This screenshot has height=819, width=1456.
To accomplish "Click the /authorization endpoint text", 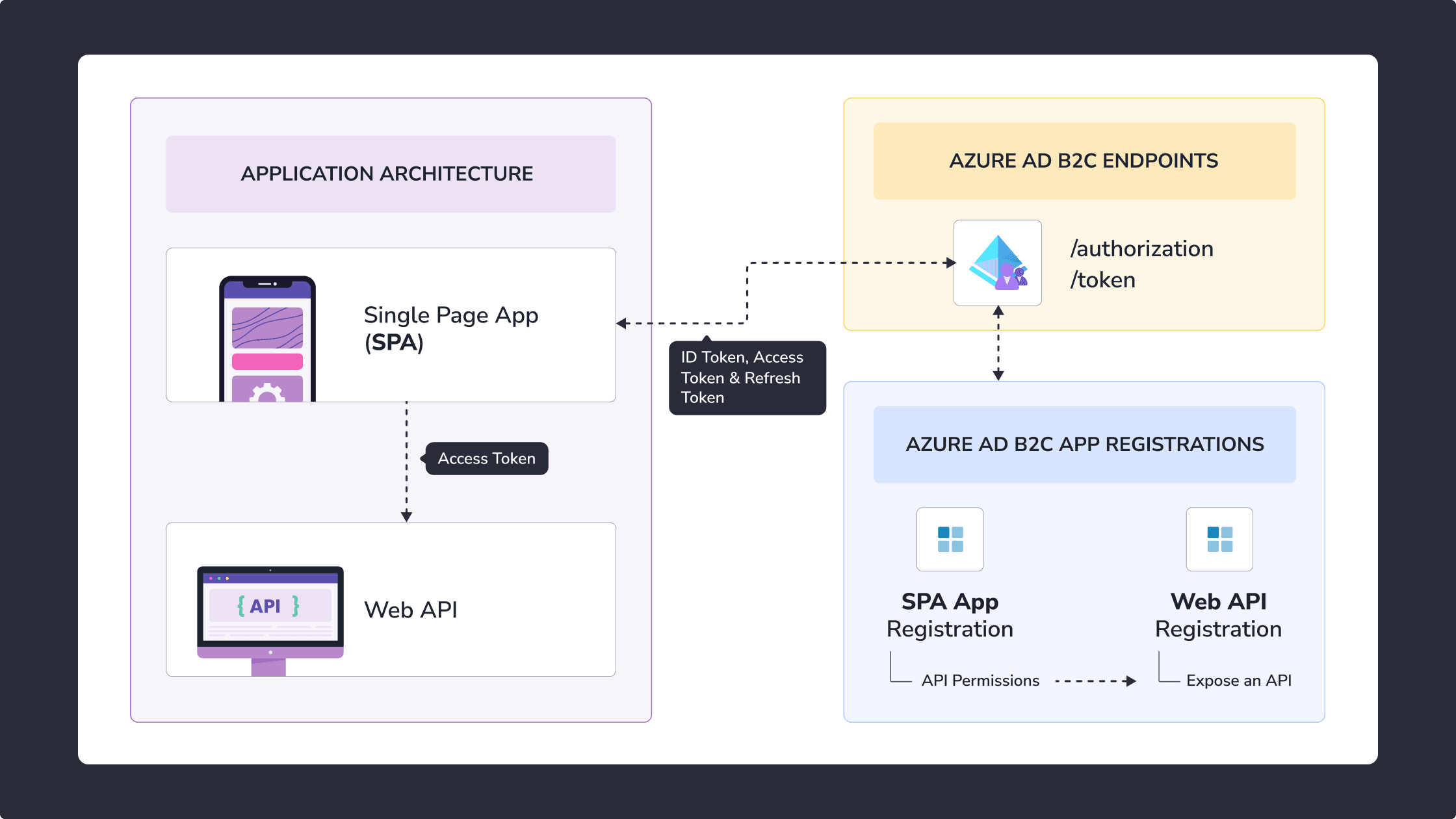I will click(x=1142, y=249).
